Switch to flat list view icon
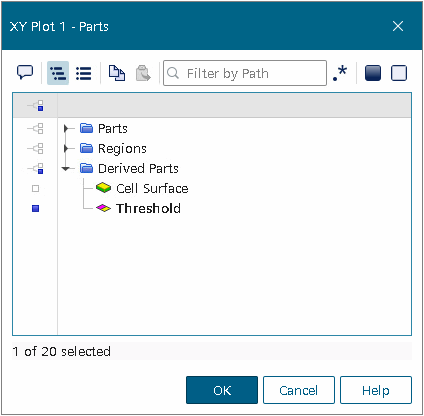The image size is (424, 416). tap(83, 73)
